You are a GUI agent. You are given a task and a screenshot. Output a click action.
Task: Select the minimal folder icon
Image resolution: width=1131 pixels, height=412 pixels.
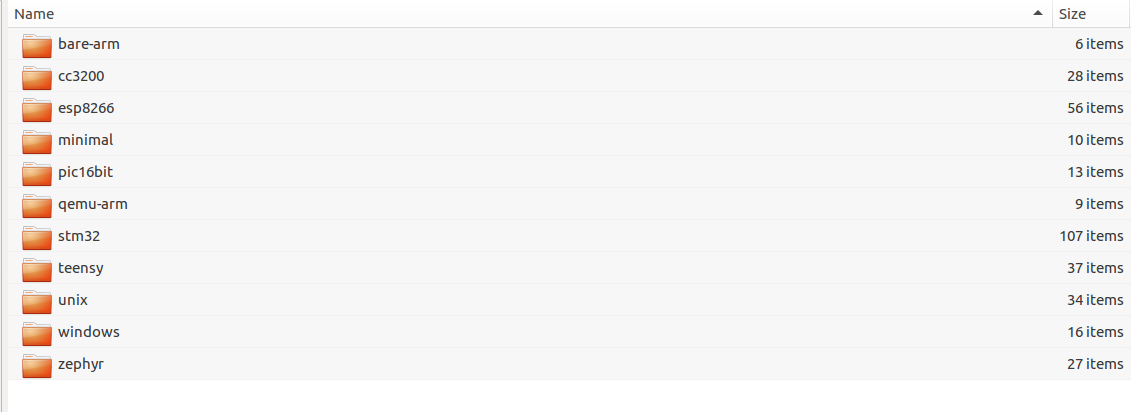36,141
